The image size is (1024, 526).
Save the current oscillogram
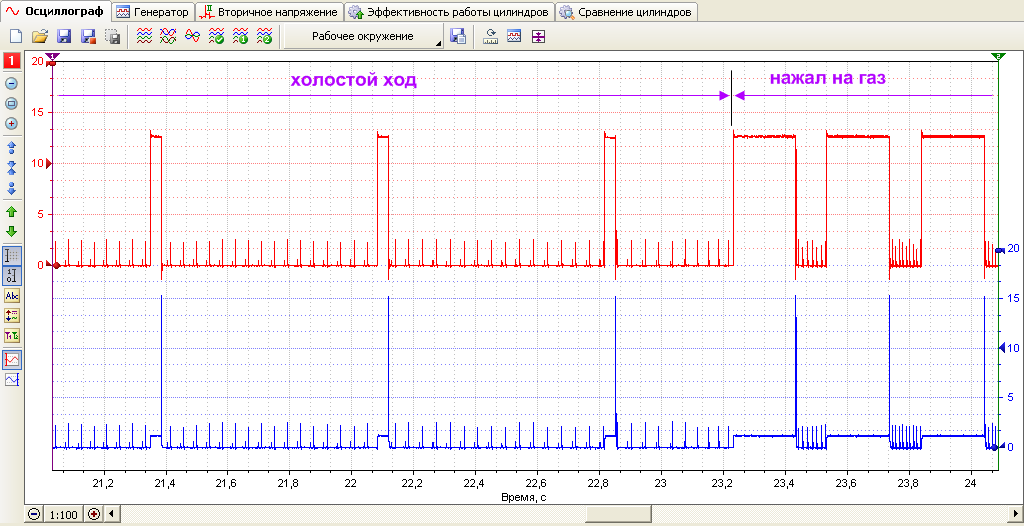pos(64,37)
